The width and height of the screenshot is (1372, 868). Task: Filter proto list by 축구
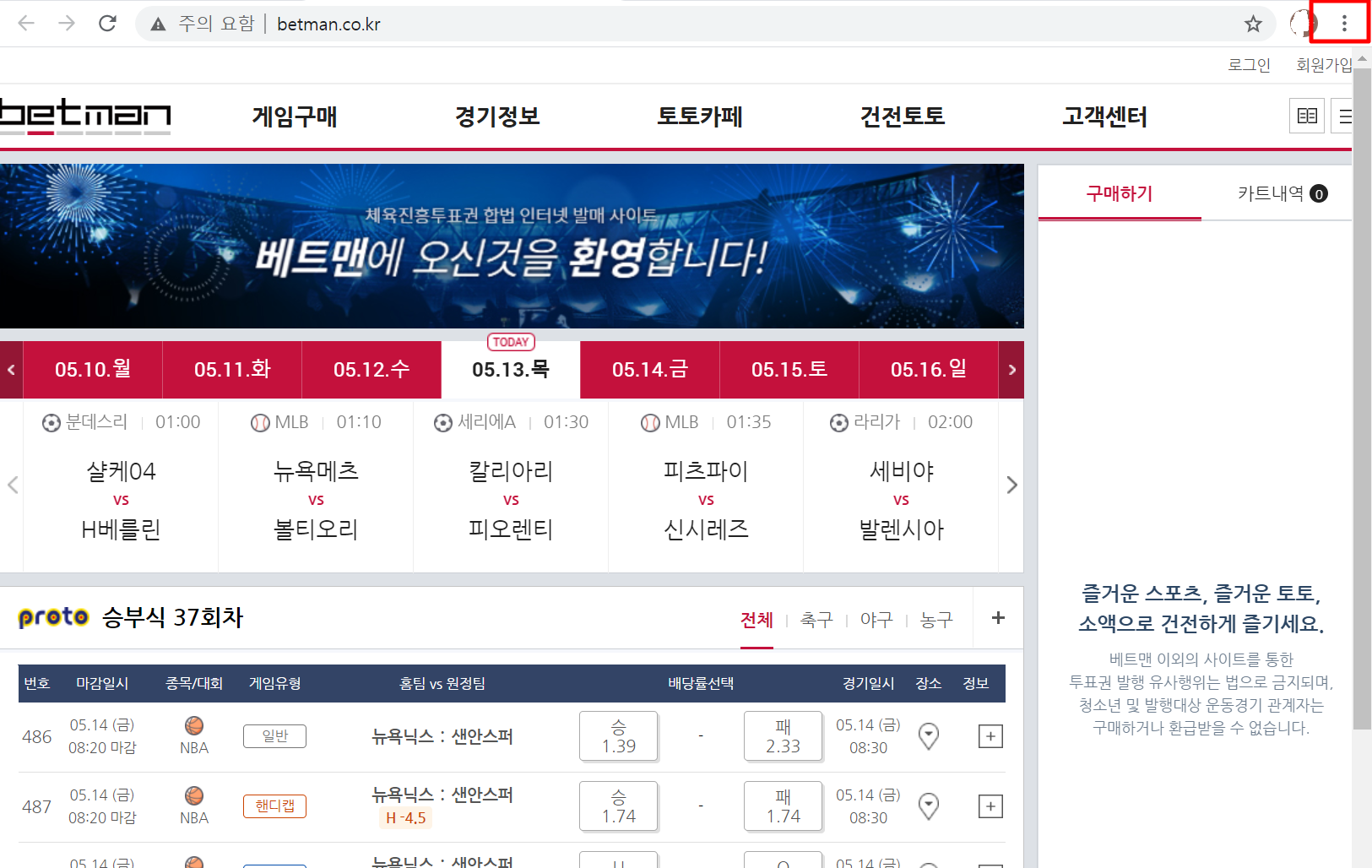pos(816,620)
